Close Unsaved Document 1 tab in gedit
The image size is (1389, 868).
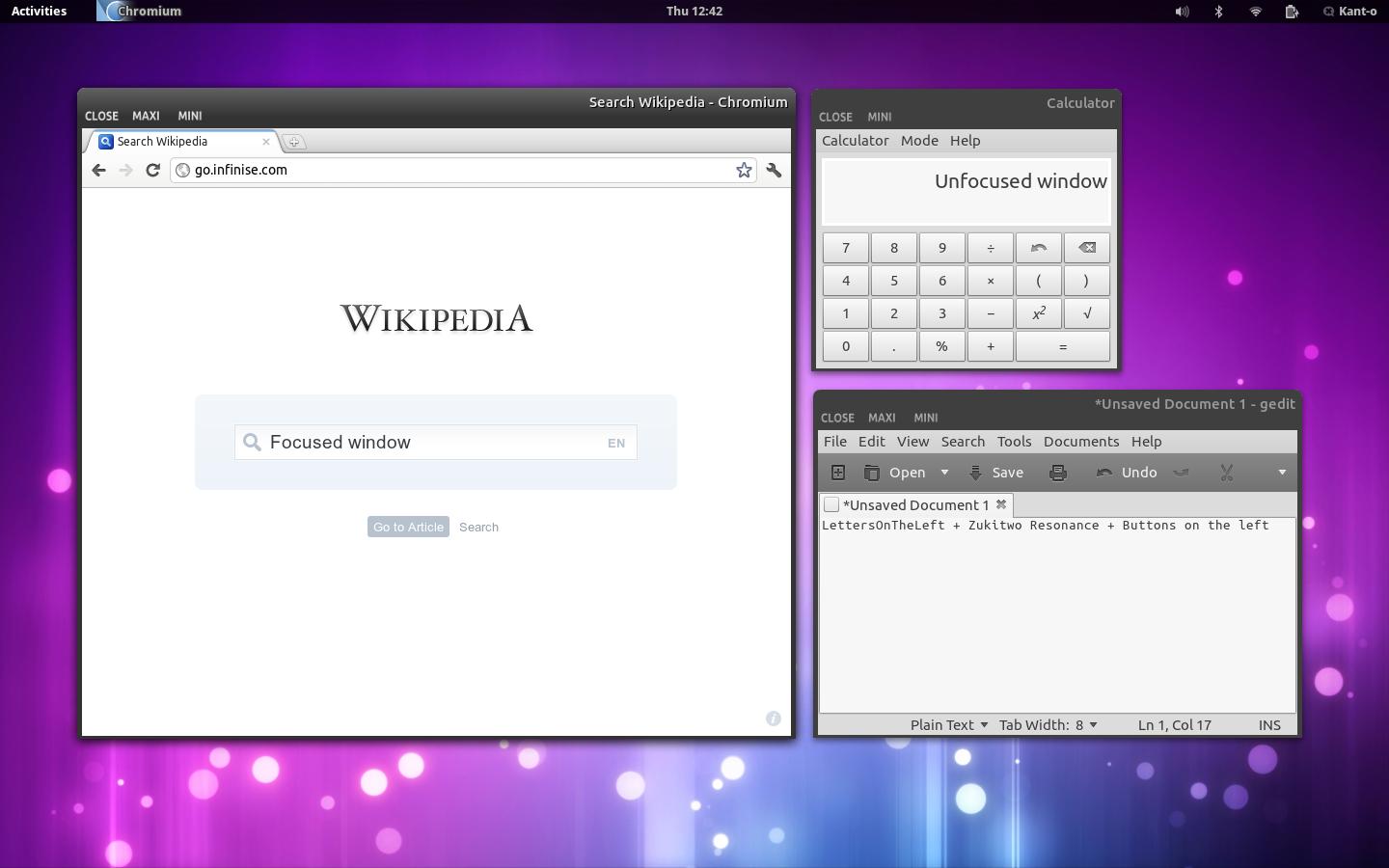1001,504
